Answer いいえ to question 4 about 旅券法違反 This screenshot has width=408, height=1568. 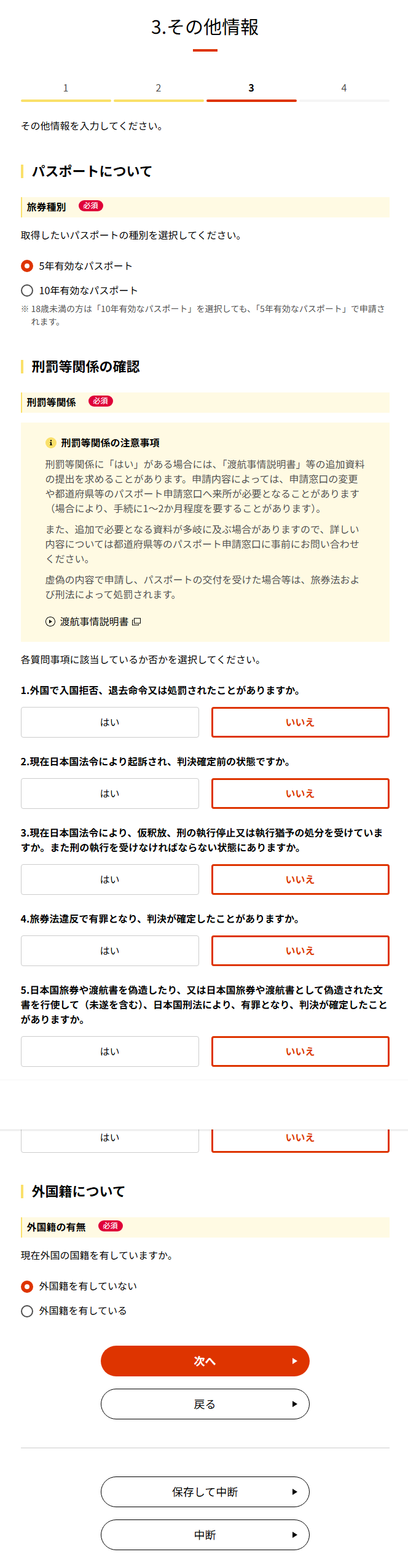[x=300, y=951]
